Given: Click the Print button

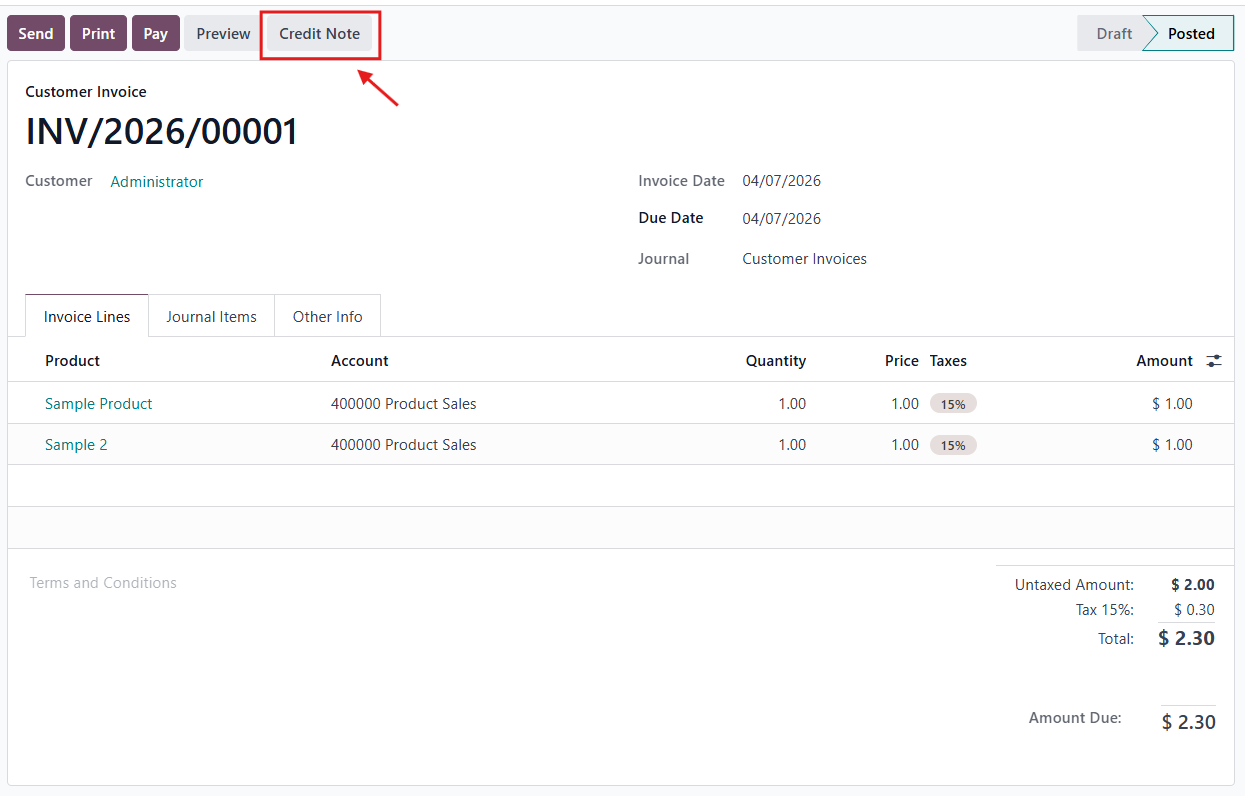Looking at the screenshot, I should click(98, 34).
